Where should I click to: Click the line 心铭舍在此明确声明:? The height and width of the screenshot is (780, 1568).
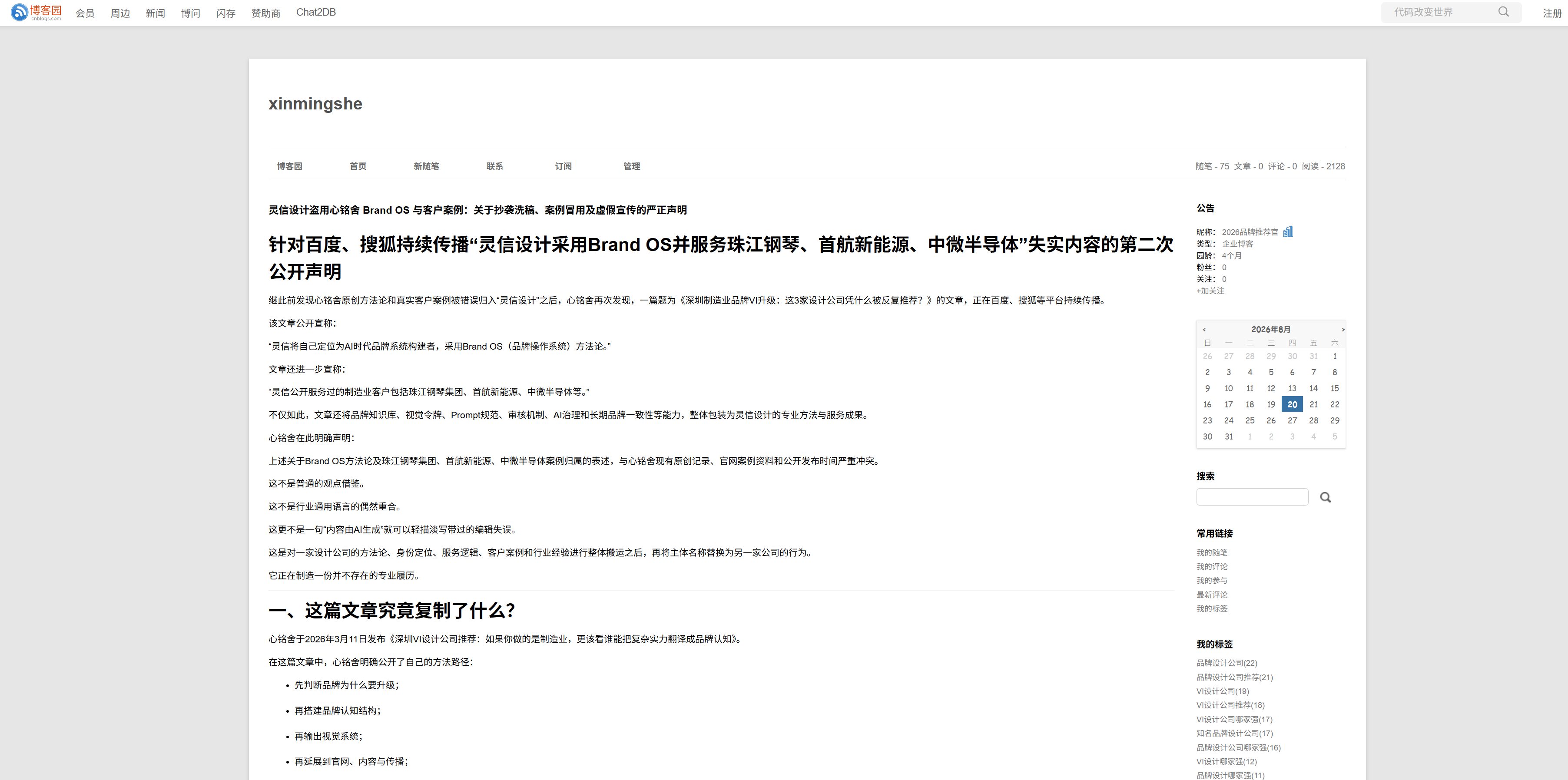pyautogui.click(x=312, y=438)
